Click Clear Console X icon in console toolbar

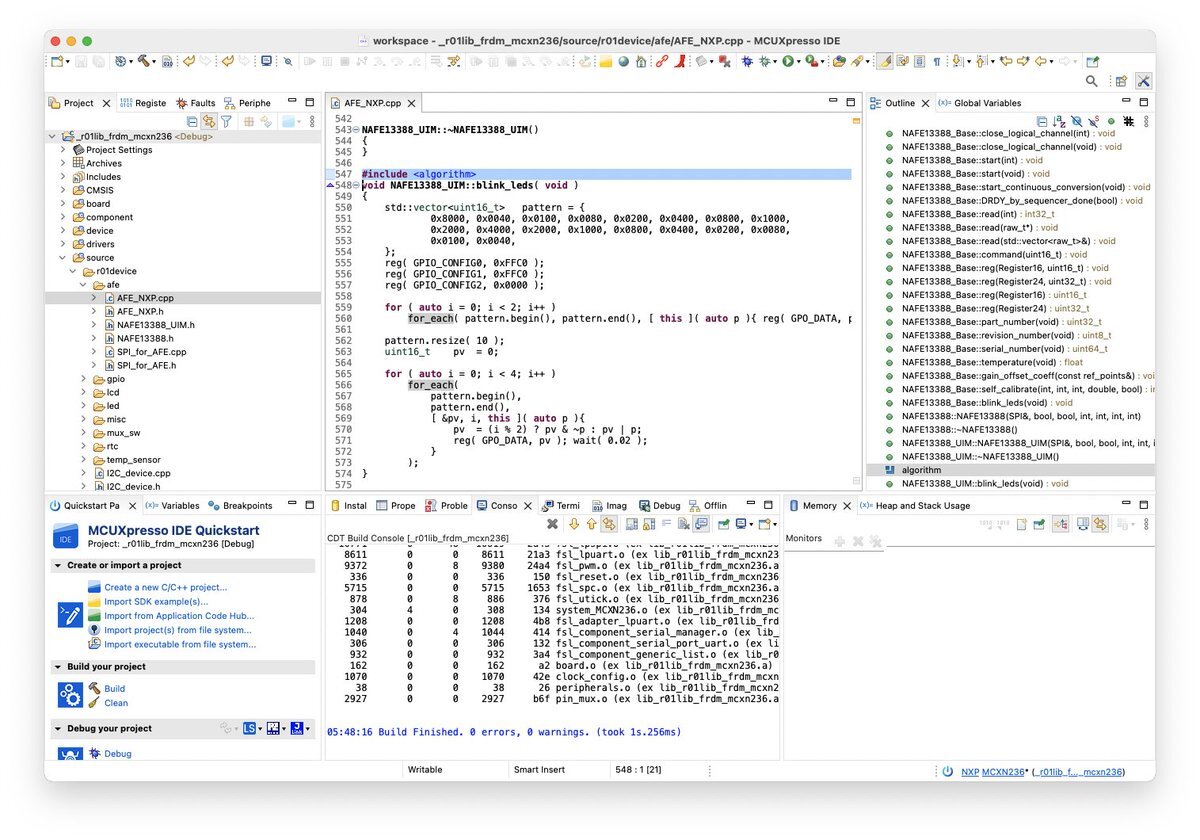[552, 524]
